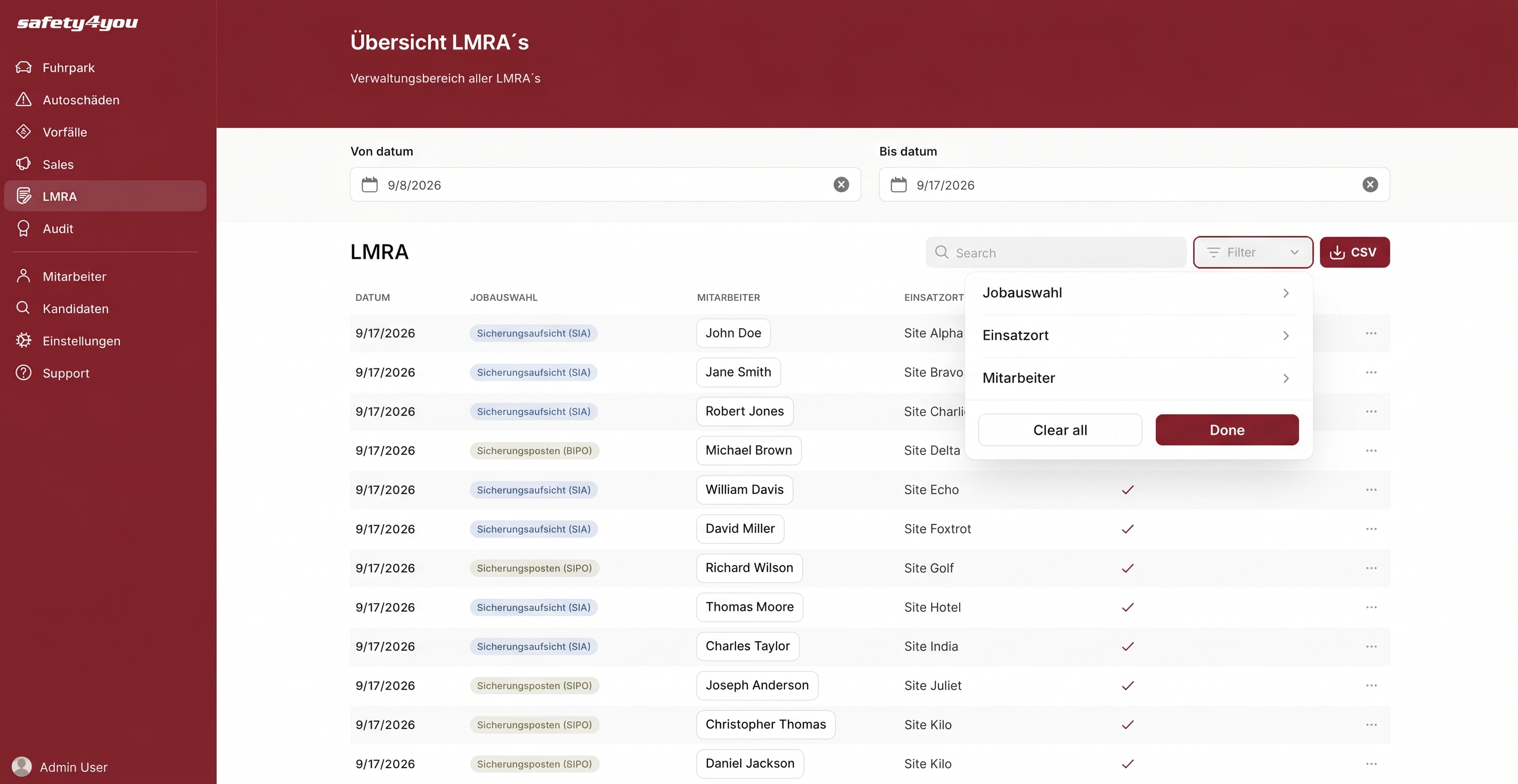This screenshot has width=1518, height=784.
Task: Click the LMRA document icon in sidebar
Action: 23,195
